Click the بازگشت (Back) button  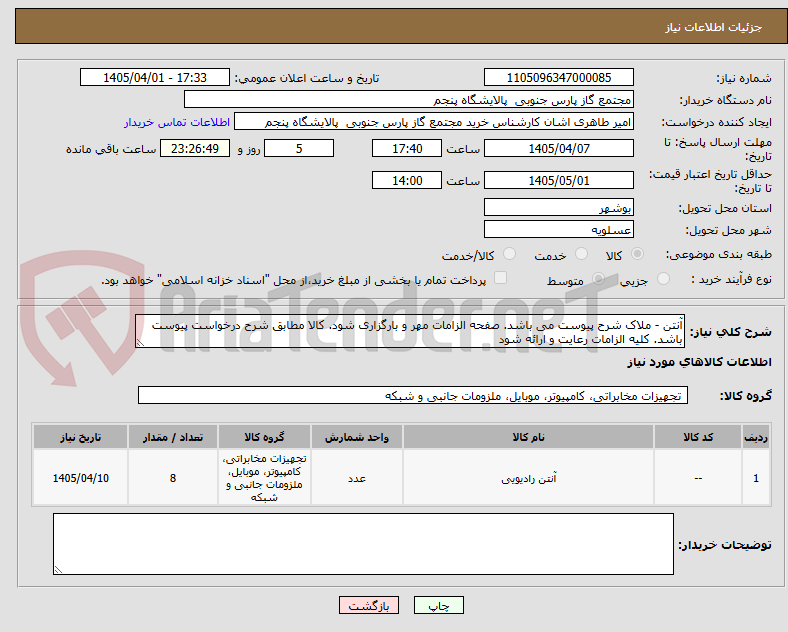click(368, 605)
